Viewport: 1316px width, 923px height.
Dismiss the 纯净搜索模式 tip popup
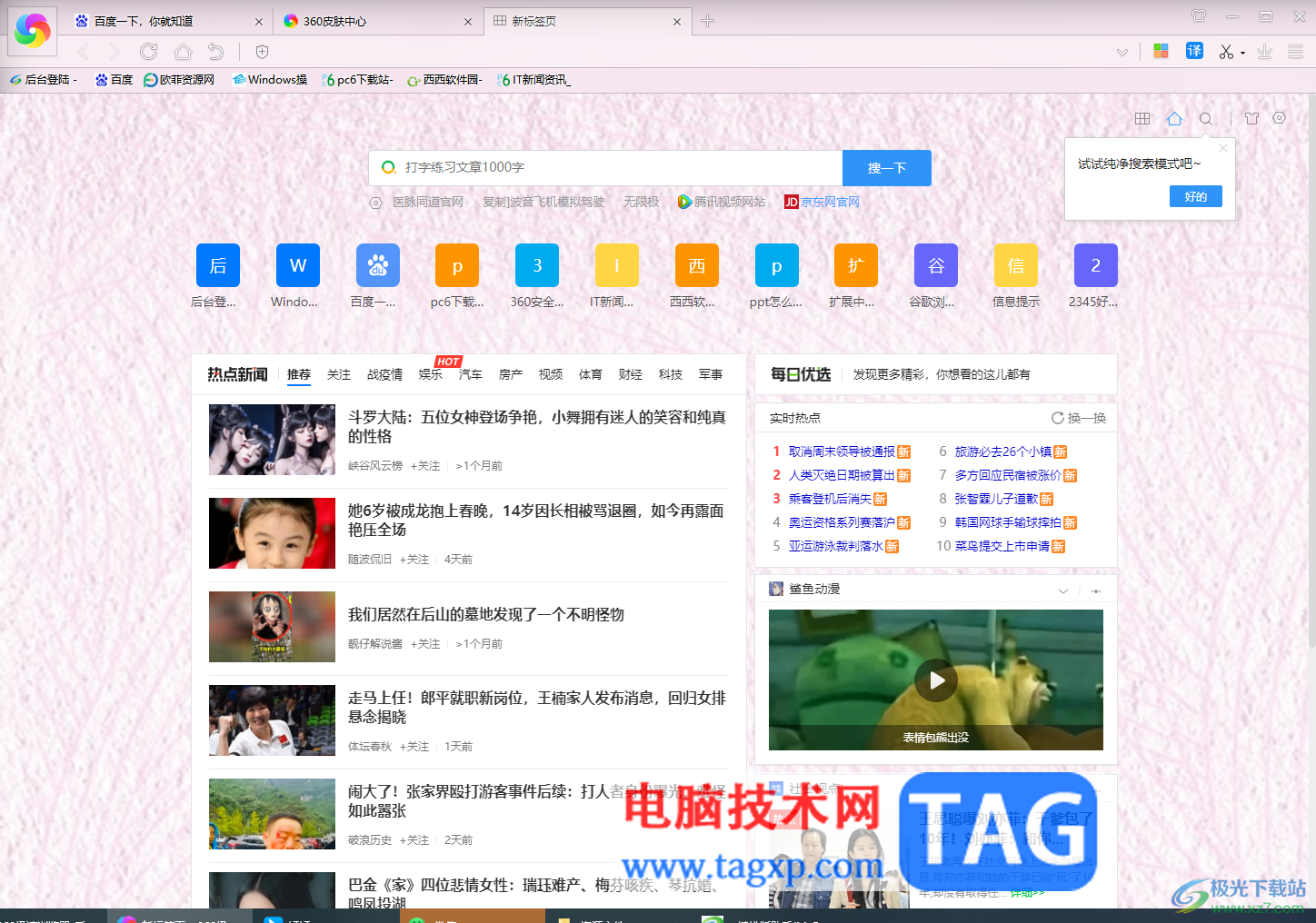[x=1223, y=148]
